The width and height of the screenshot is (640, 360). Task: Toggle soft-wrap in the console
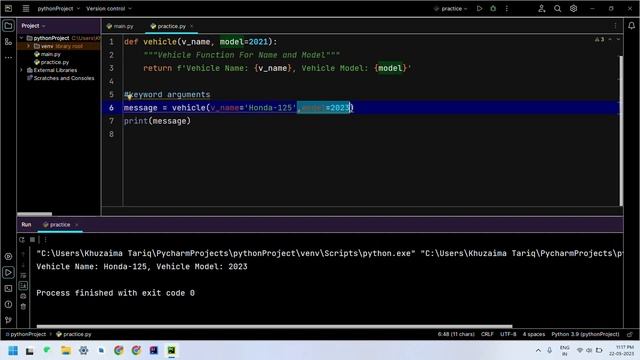click(x=23, y=276)
